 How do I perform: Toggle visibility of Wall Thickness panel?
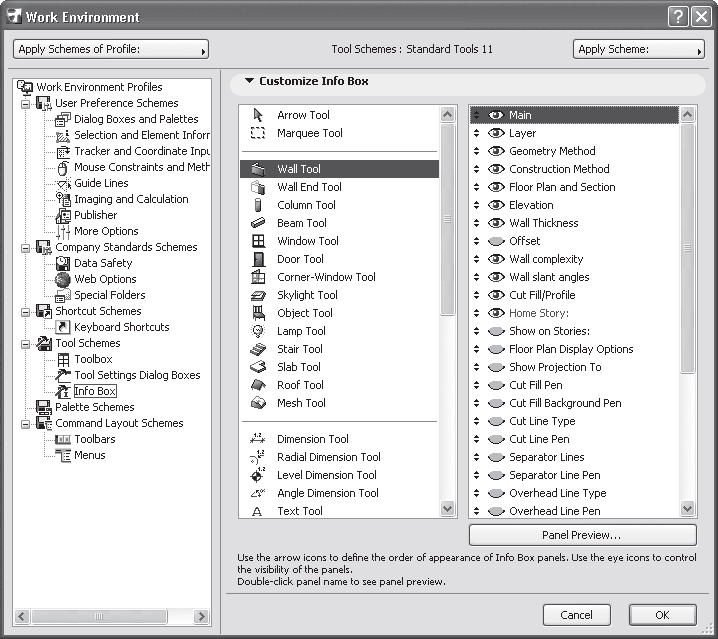click(495, 223)
